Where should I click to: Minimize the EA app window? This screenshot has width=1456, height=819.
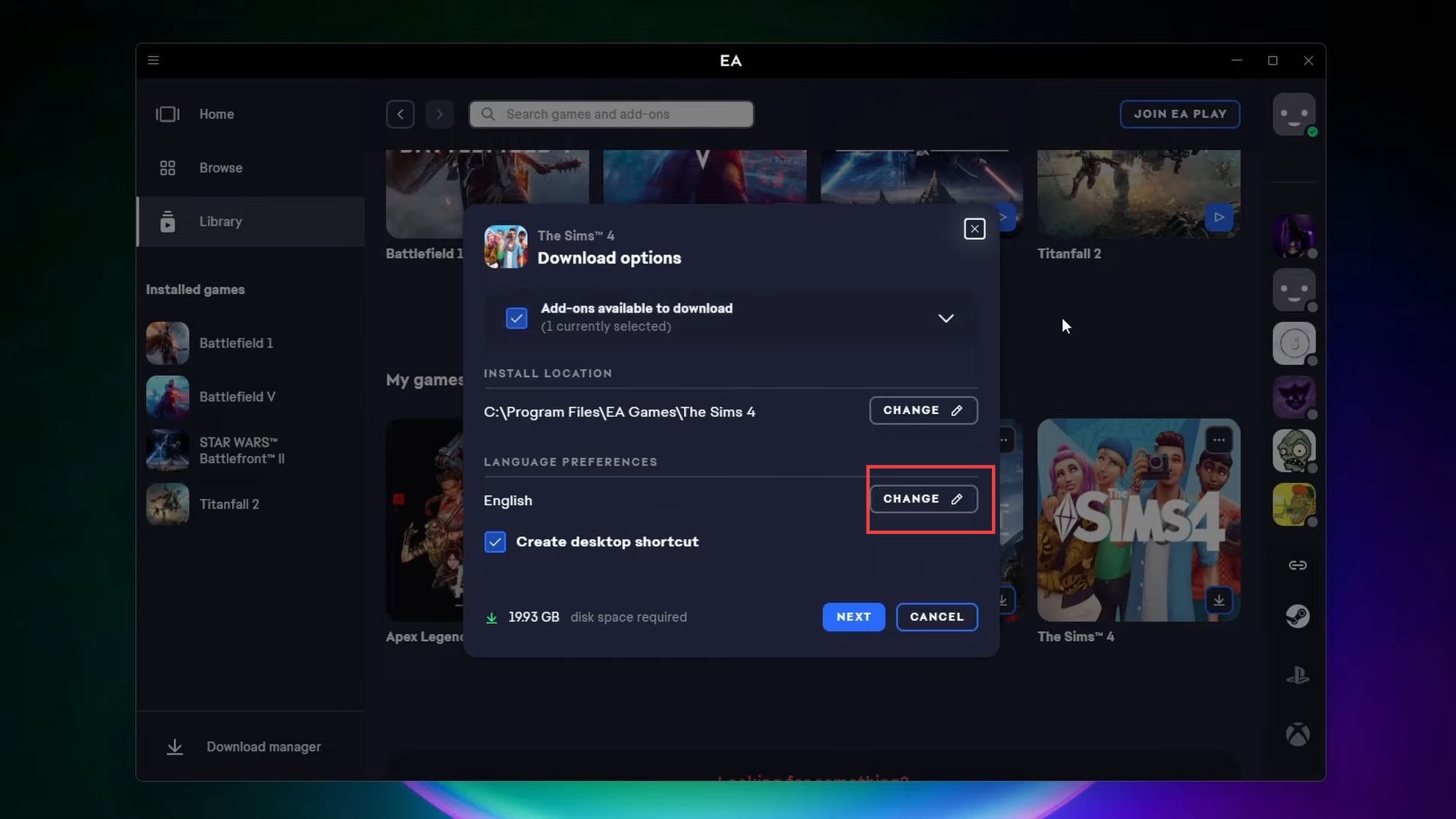[x=1237, y=60]
